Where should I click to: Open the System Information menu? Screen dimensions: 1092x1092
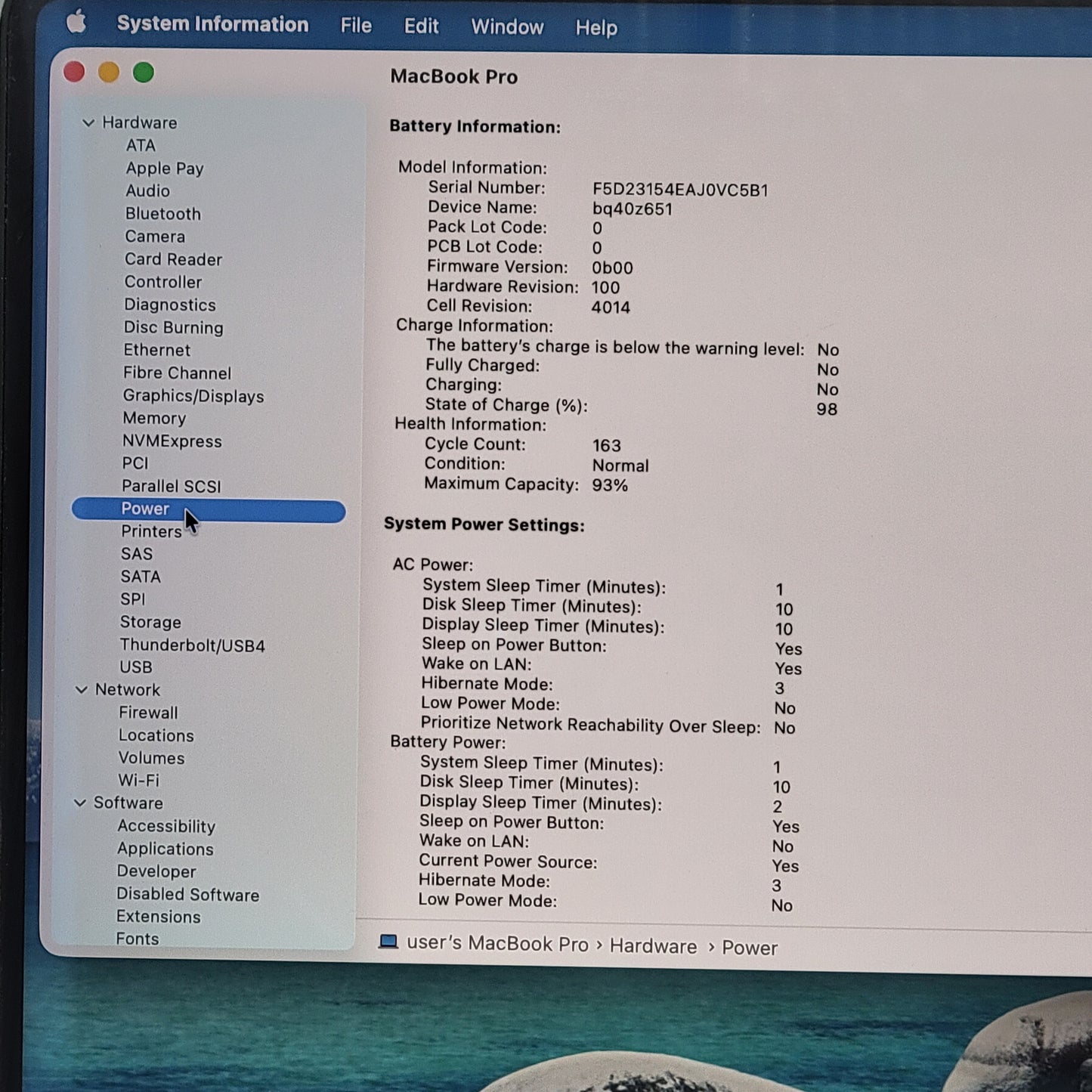coord(212,24)
